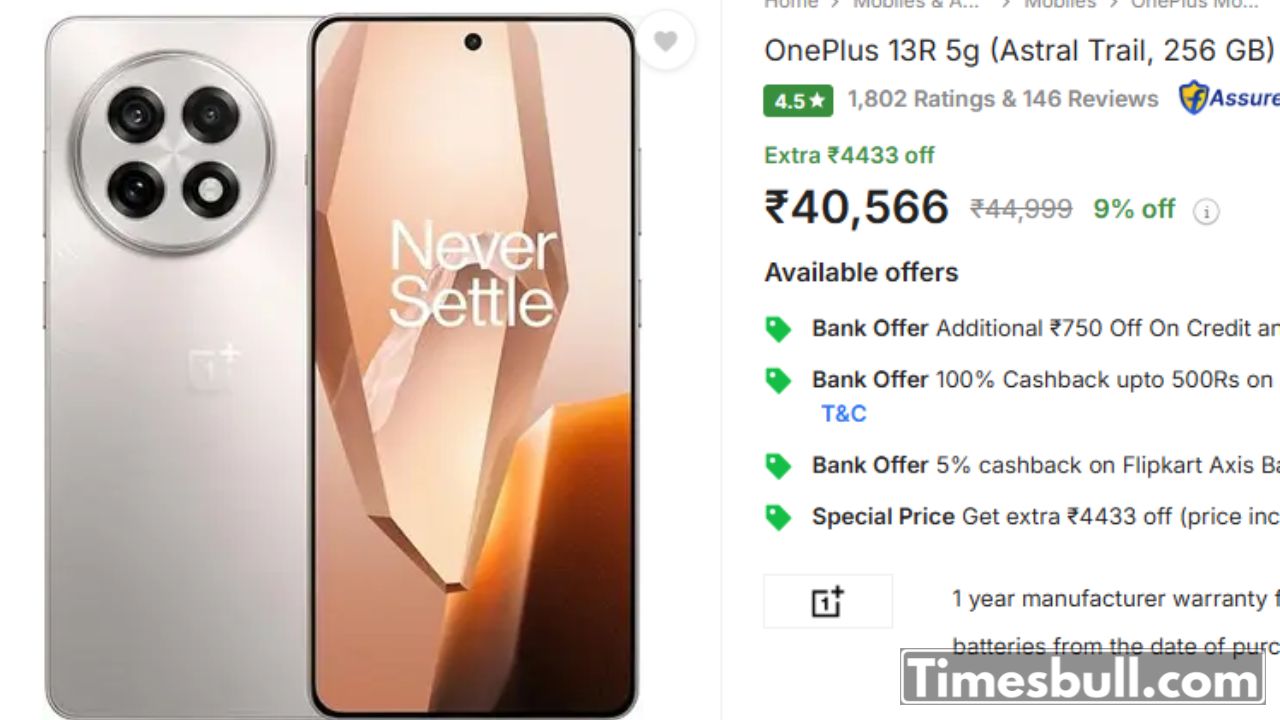
Task: Go to Home breadcrumb
Action: [791, 4]
